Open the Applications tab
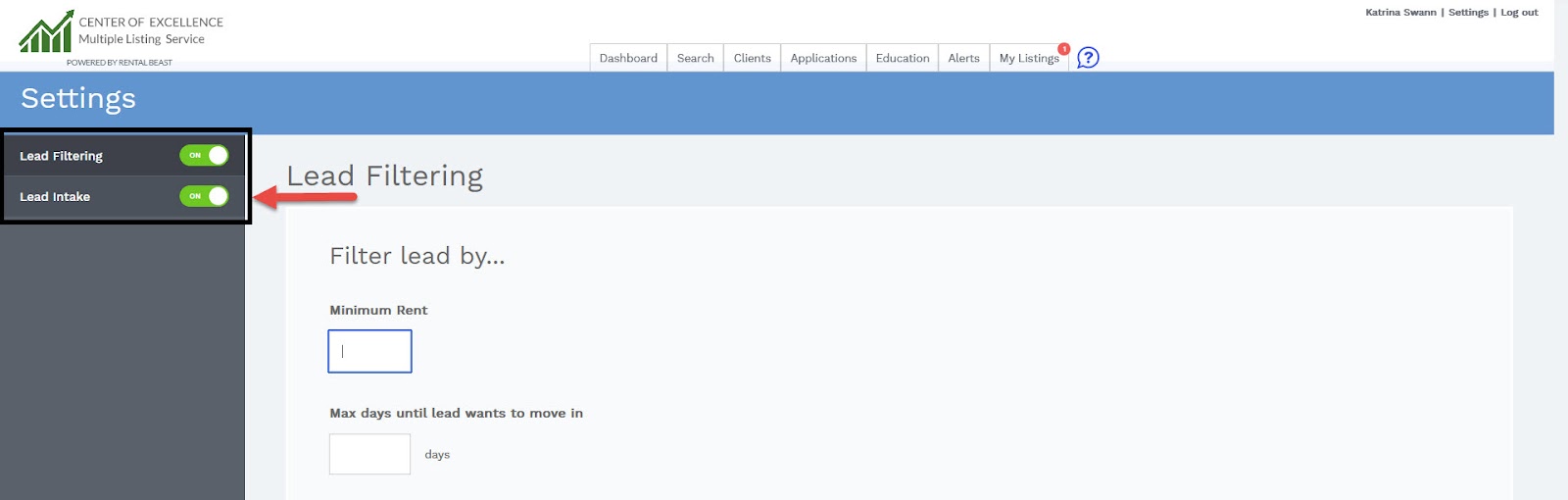The width and height of the screenshot is (1568, 500). [823, 58]
